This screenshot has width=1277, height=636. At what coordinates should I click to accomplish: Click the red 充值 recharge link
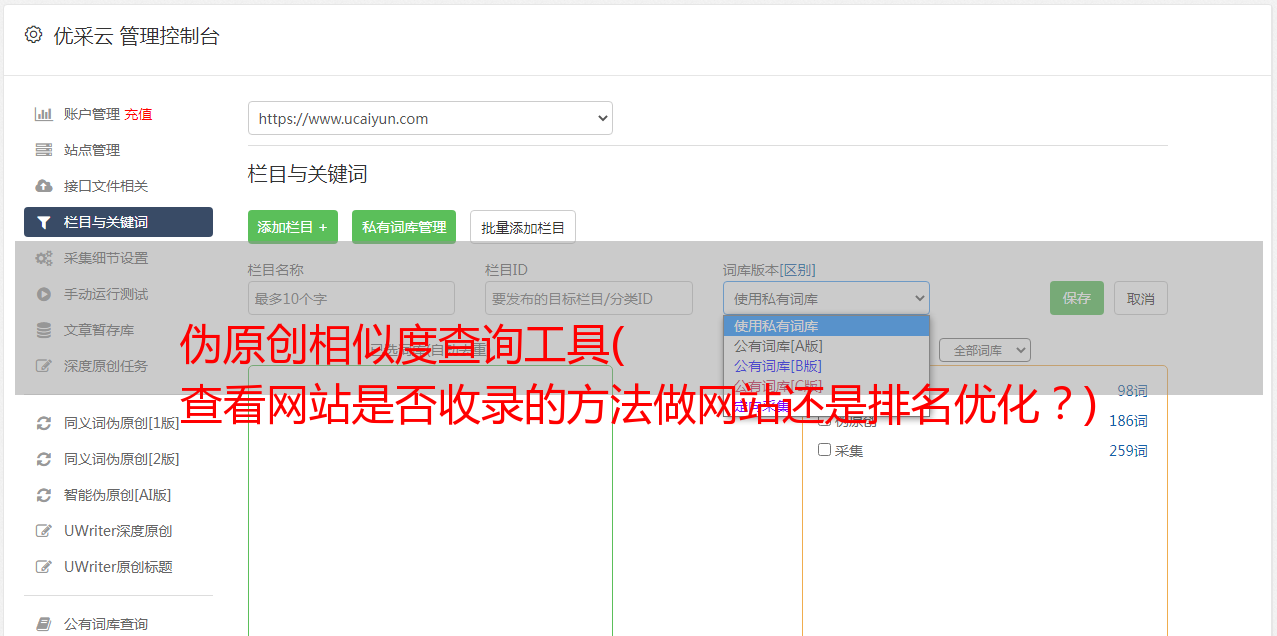tap(138, 114)
